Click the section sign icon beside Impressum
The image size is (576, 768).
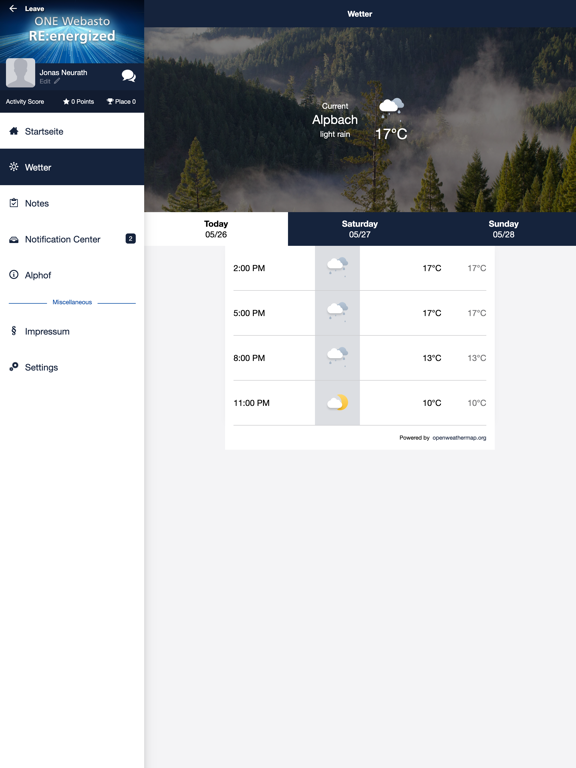pyautogui.click(x=14, y=331)
